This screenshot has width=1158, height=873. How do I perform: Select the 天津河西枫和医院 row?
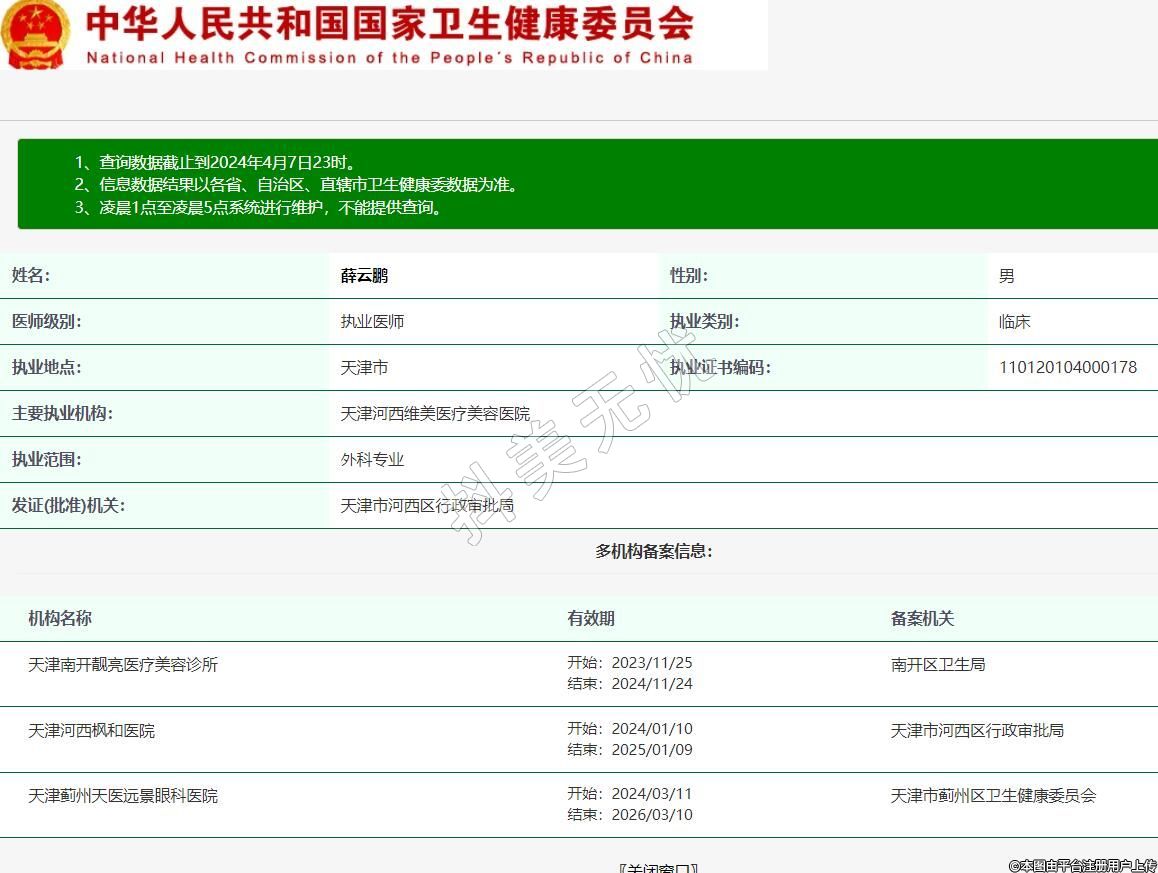coord(92,730)
